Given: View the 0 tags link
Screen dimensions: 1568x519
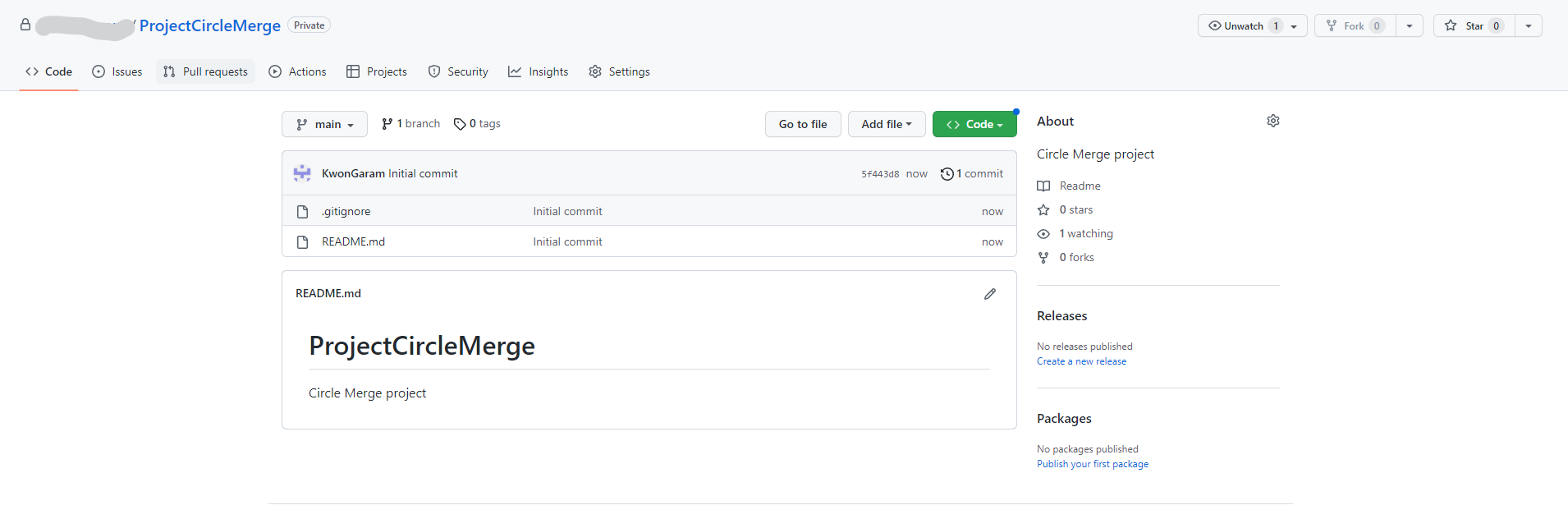Looking at the screenshot, I should point(477,124).
